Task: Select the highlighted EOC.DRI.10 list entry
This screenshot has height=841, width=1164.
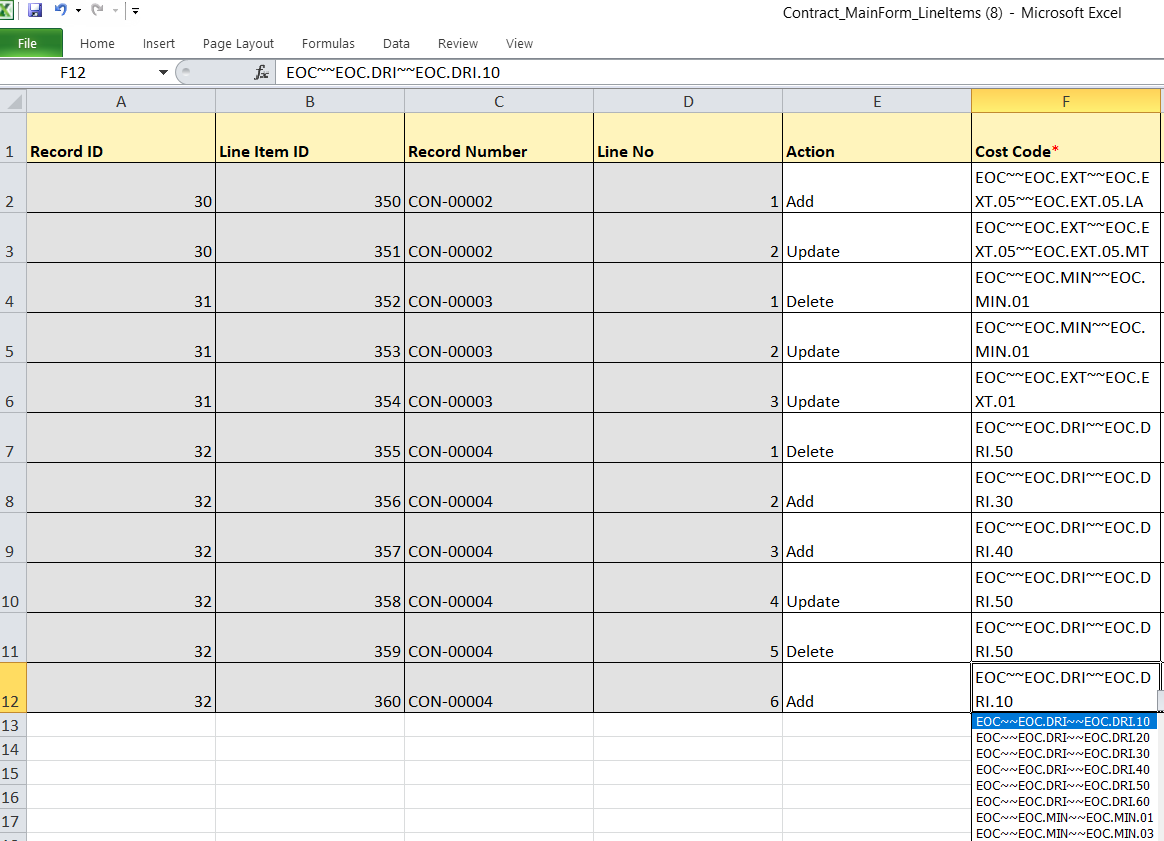Action: click(1060, 721)
